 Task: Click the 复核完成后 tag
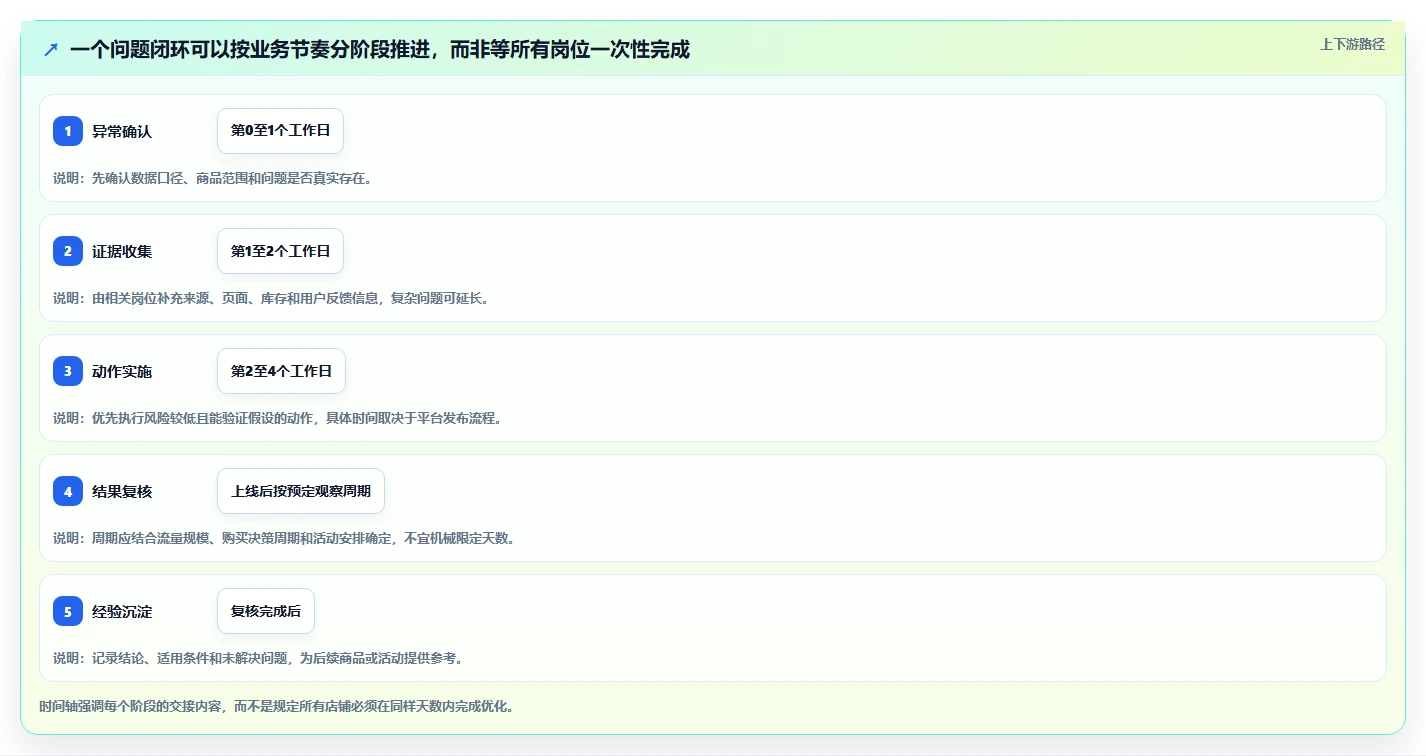(266, 611)
